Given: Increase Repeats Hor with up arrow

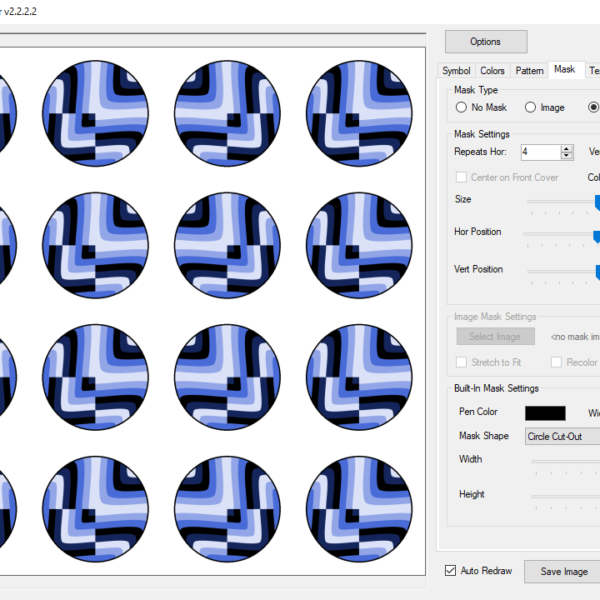Looking at the screenshot, I should tap(566, 148).
